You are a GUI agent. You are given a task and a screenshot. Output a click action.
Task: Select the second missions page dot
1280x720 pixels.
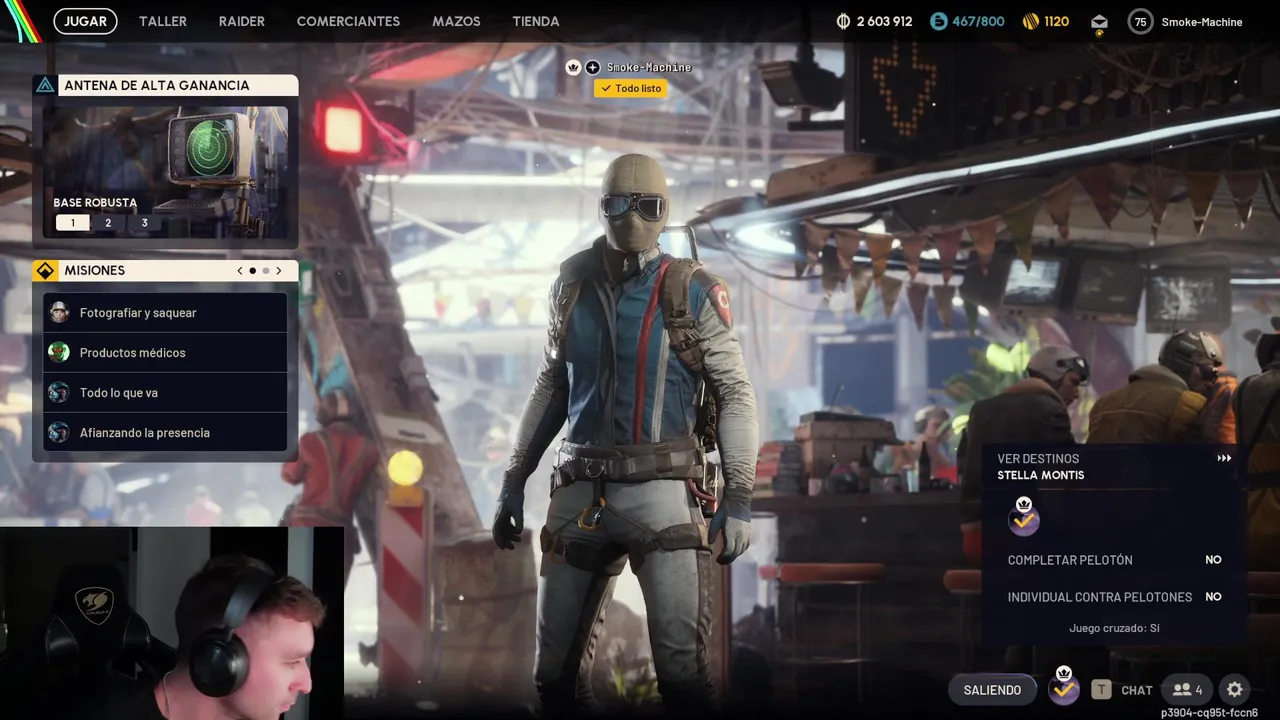pos(265,270)
